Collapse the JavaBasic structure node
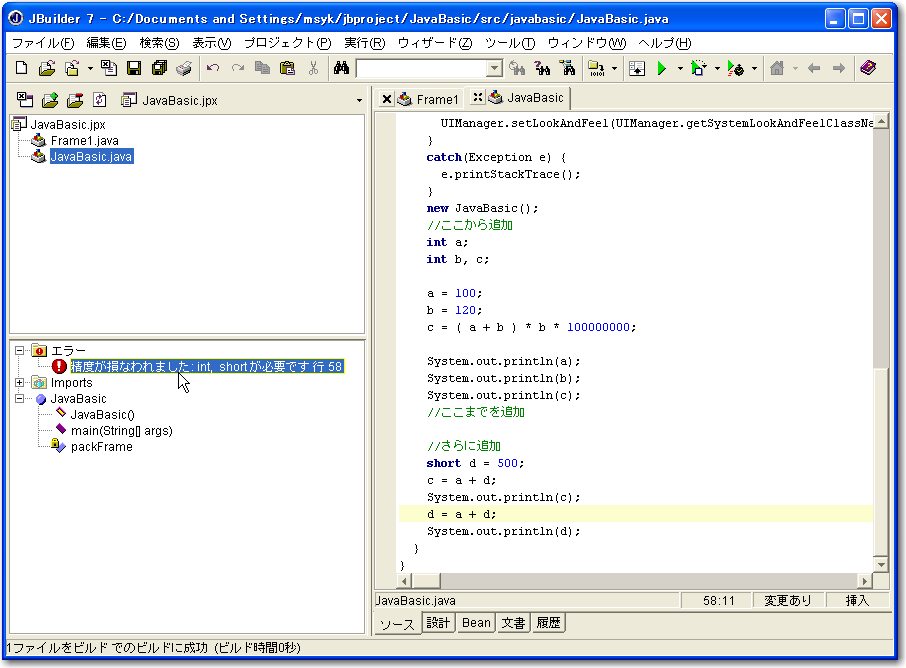 tap(20, 399)
